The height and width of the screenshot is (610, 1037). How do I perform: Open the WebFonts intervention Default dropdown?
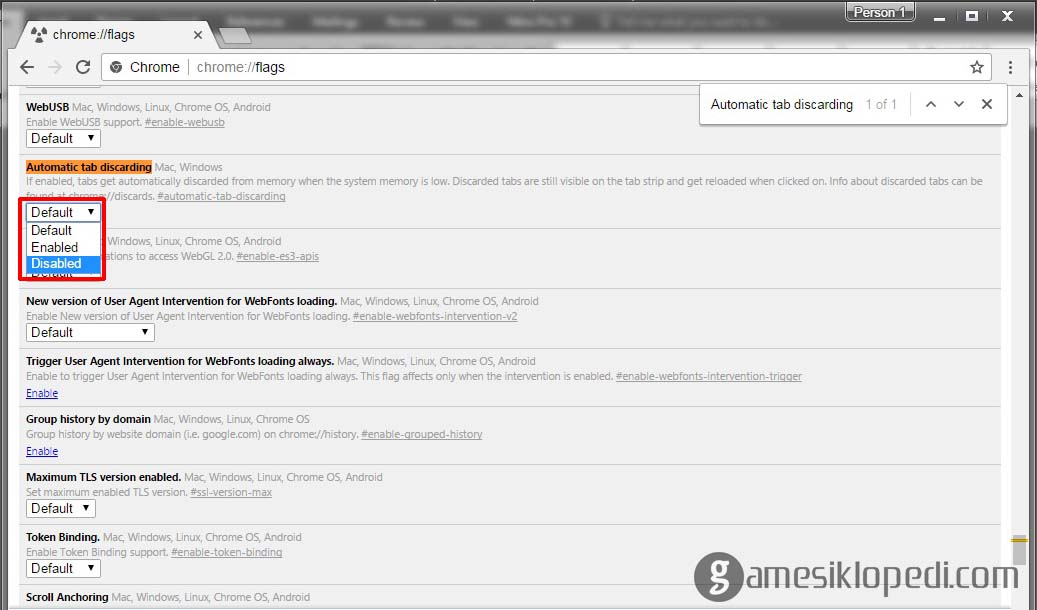coord(90,332)
